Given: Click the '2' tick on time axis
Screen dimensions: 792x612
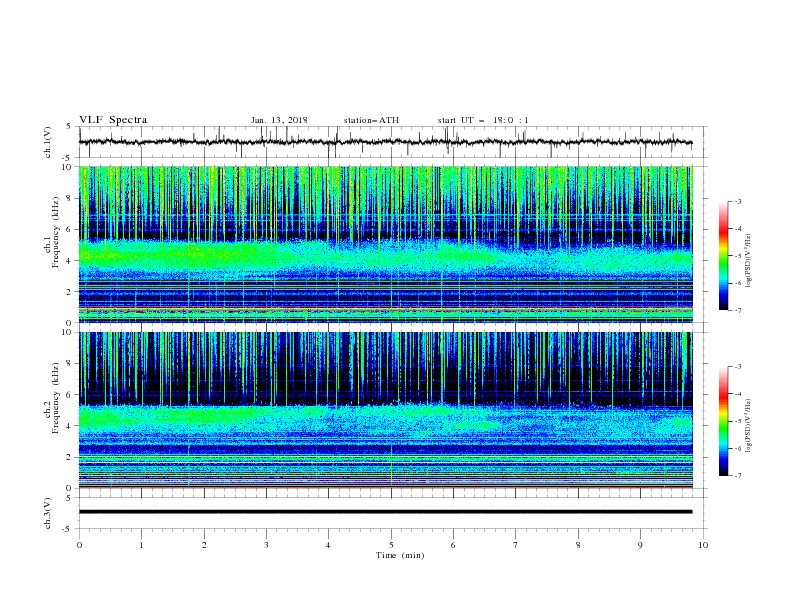Looking at the screenshot, I should pos(204,545).
